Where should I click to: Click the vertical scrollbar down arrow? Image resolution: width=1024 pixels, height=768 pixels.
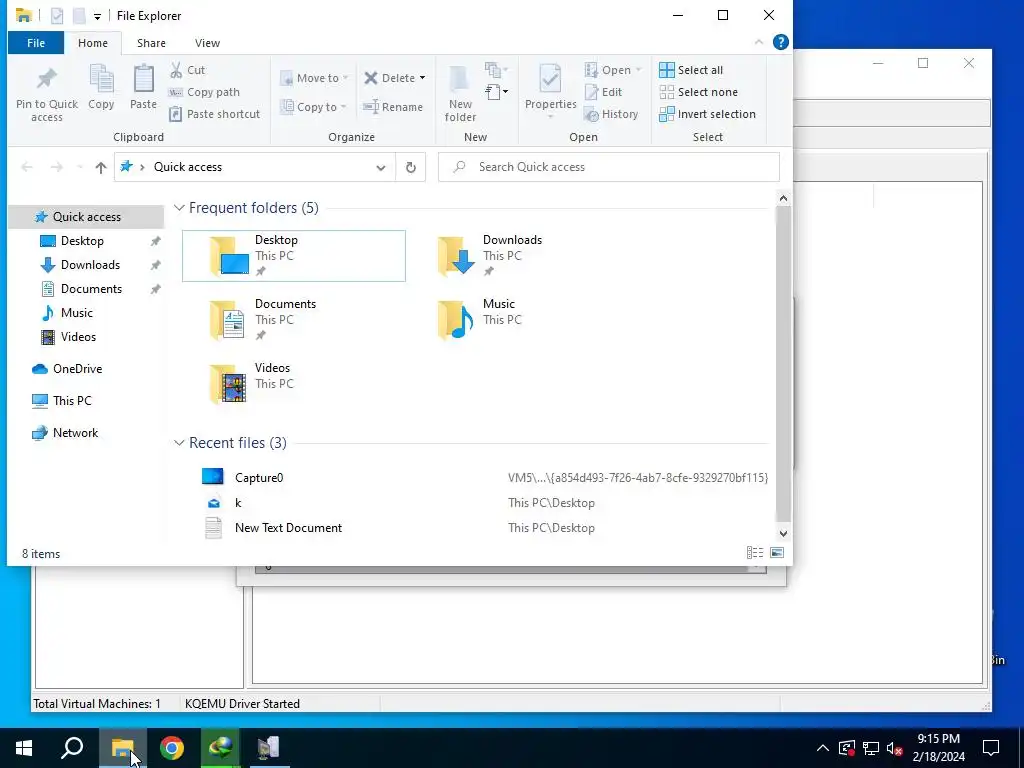click(x=783, y=533)
